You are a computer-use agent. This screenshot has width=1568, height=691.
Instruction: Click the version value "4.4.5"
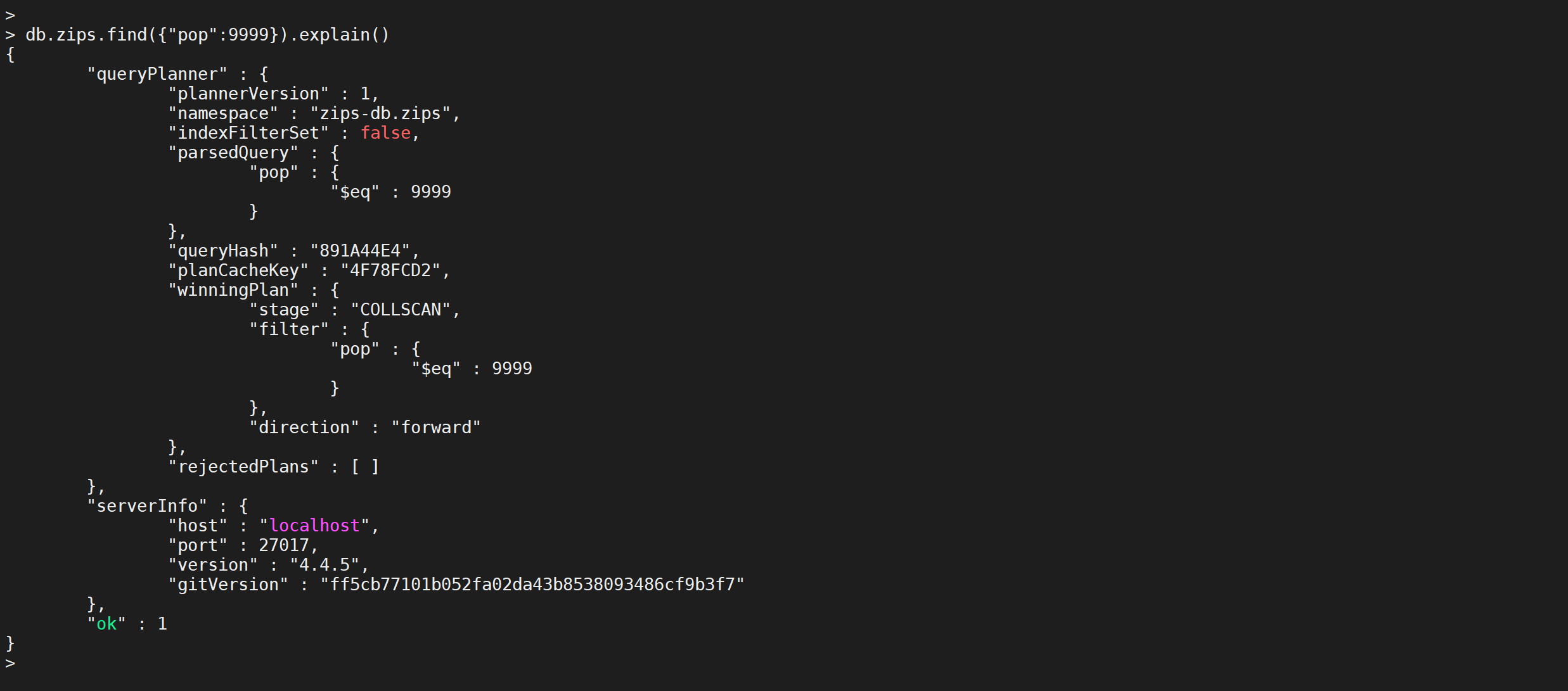[325, 565]
